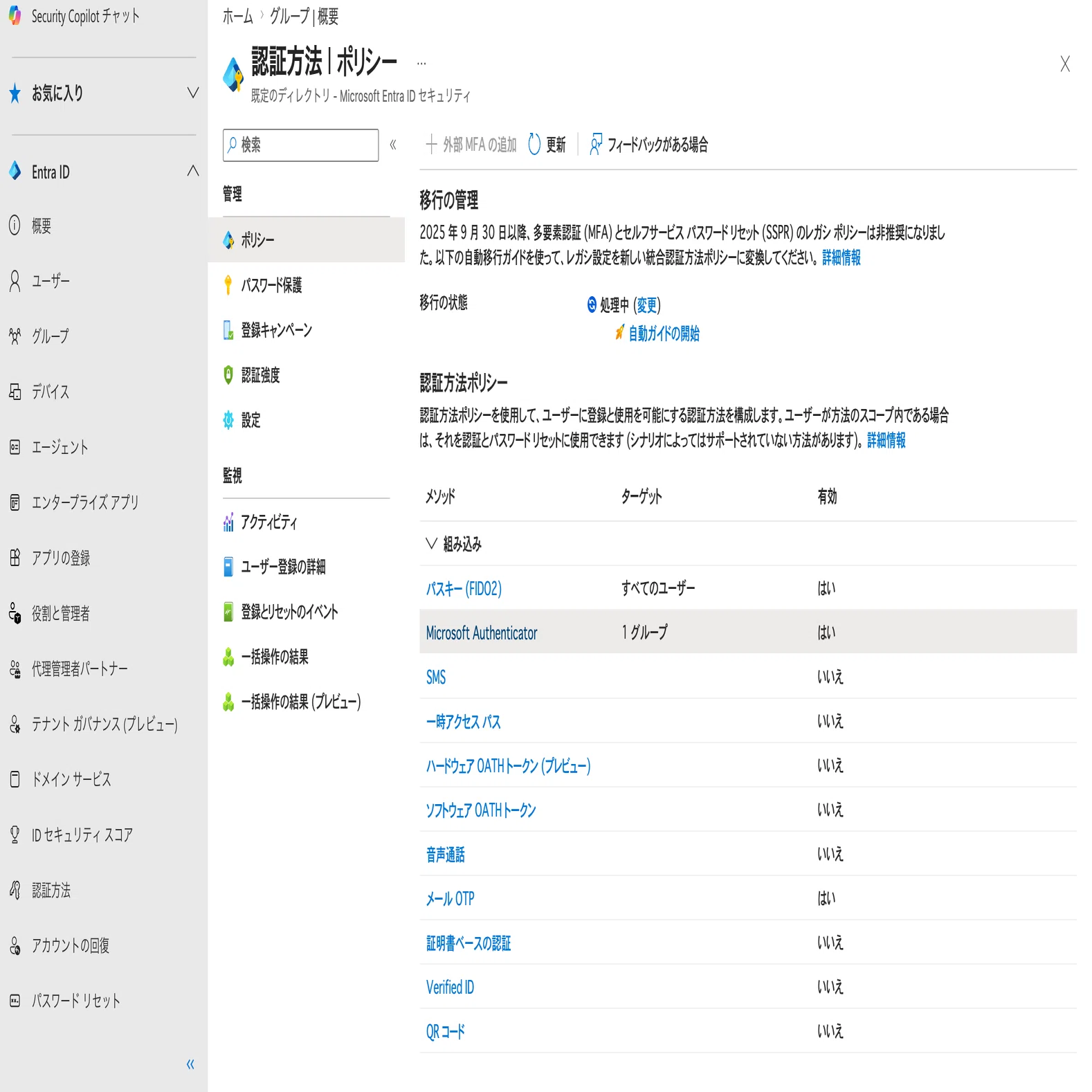Open the more options ellipsis by title

point(421,64)
